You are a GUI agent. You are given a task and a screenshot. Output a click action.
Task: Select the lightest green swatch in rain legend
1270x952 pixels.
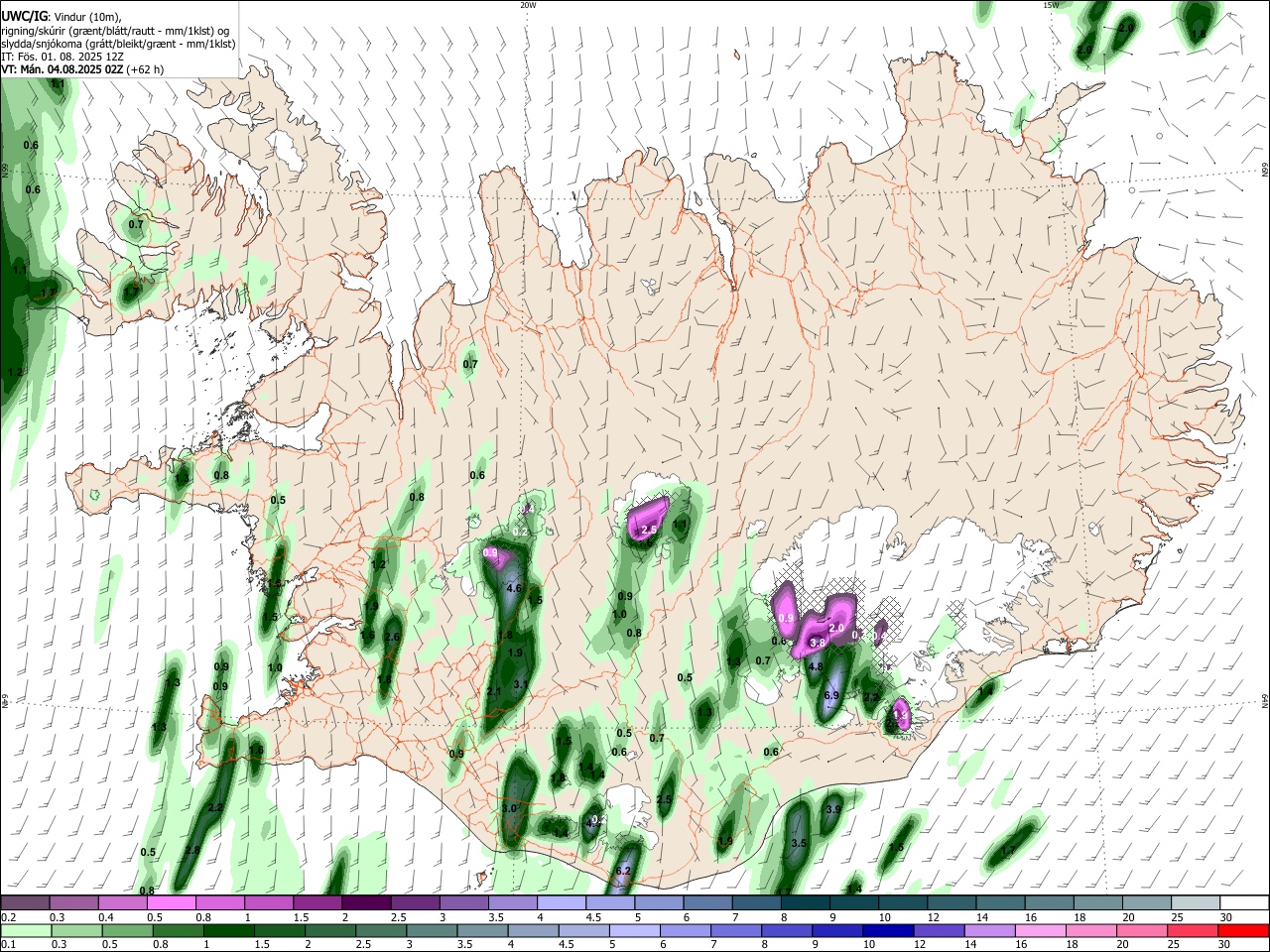point(25,930)
